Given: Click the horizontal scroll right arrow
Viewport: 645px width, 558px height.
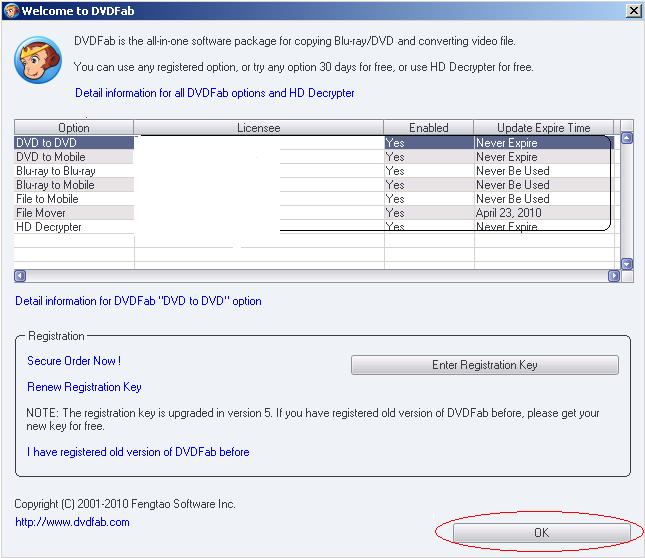Looking at the screenshot, I should 614,276.
